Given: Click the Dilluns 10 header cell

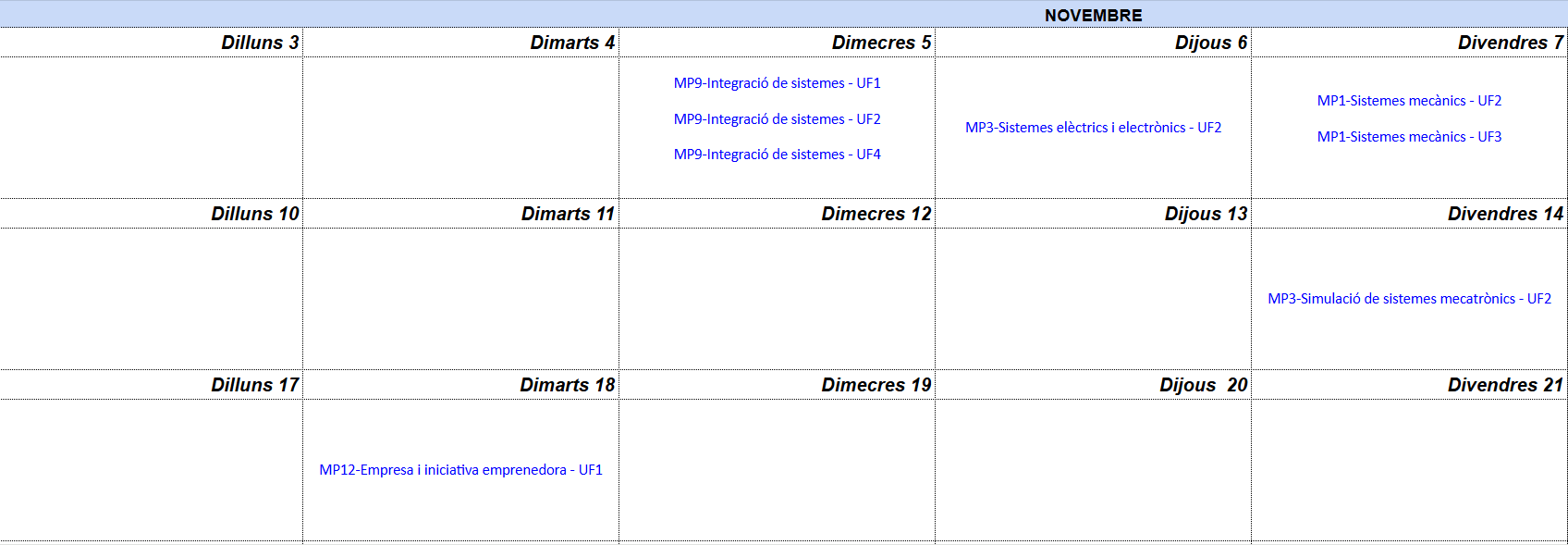Looking at the screenshot, I should click(255, 214).
